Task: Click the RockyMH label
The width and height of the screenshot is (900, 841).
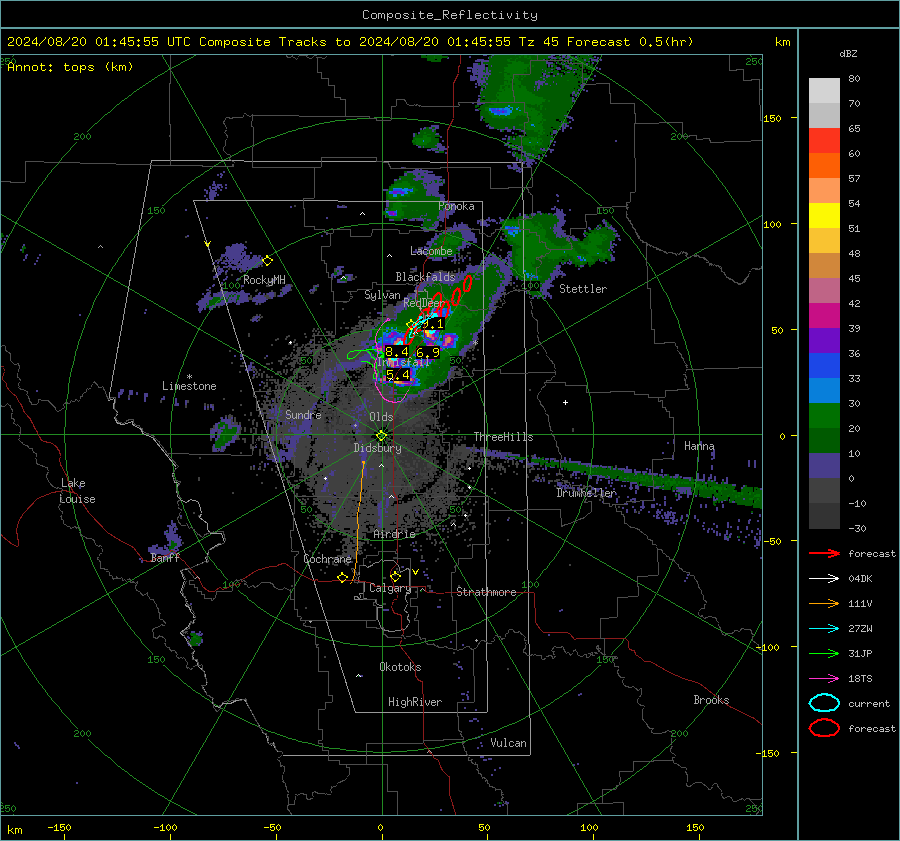Action: pos(264,280)
